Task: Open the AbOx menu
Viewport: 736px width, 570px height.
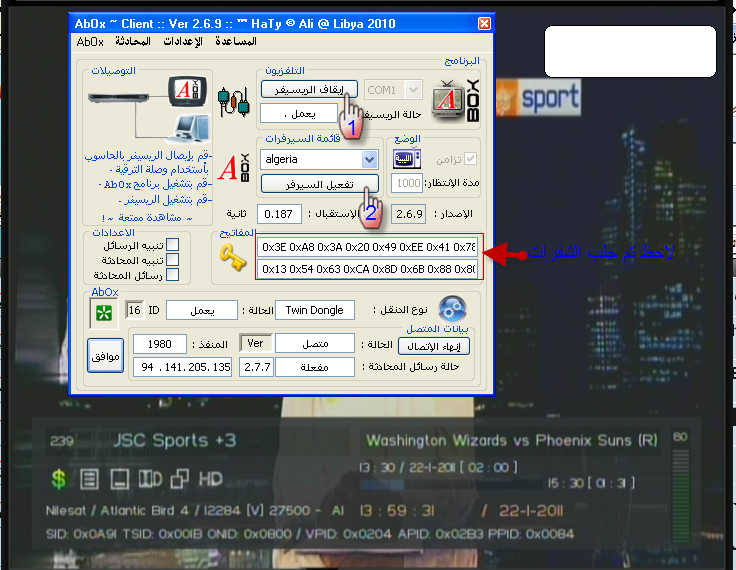Action: [90, 42]
